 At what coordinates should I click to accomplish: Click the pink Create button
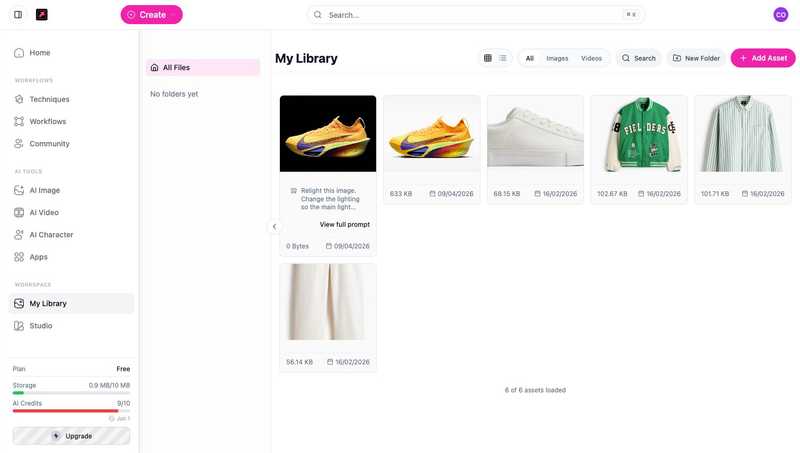152,15
